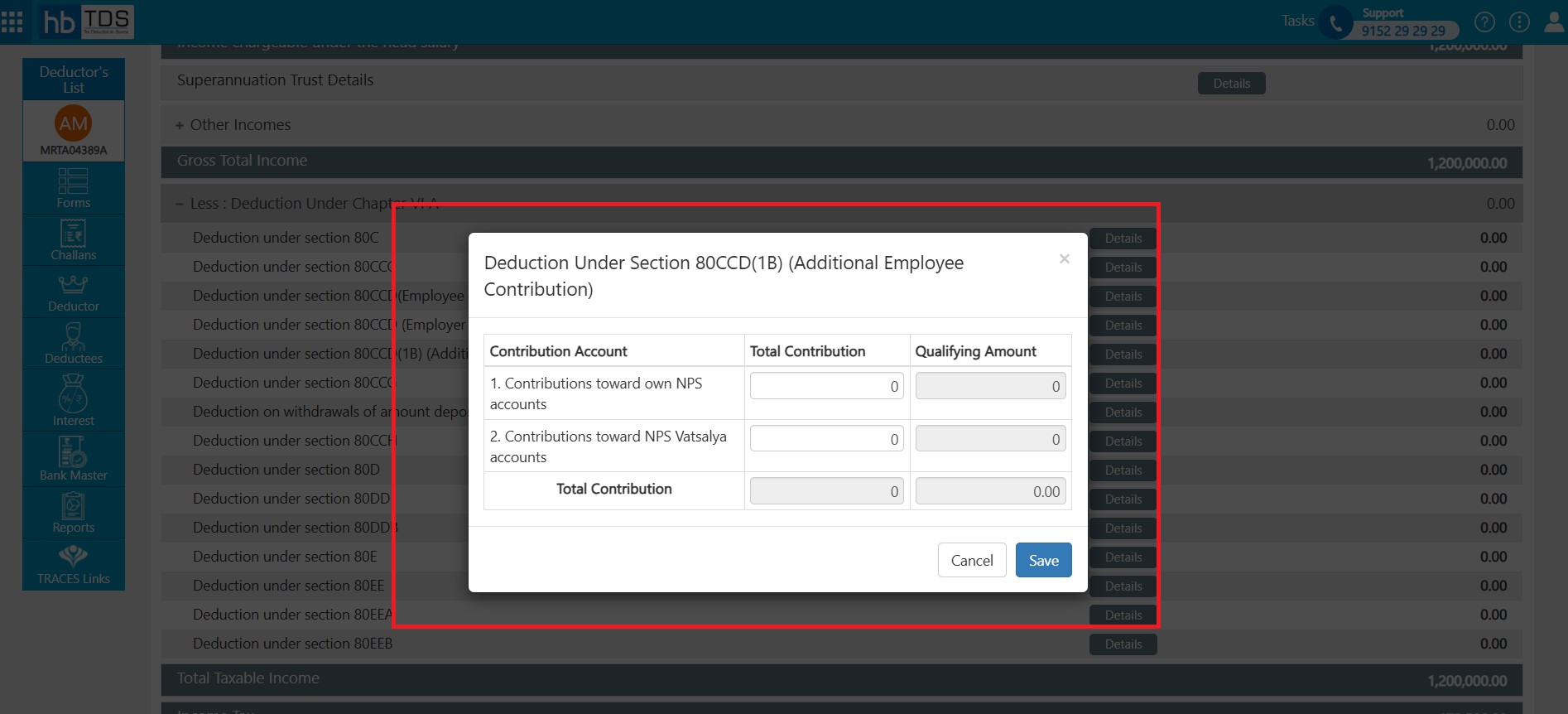The width and height of the screenshot is (1568, 714).
Task: Open Challans in the sidebar
Action: [x=74, y=240]
